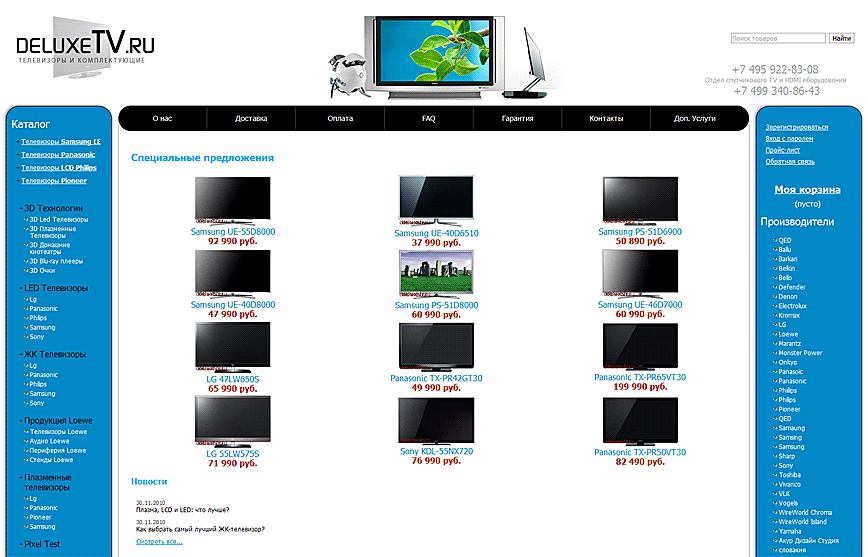Open news item 'Плазма, LCD и LED: что лучше?'

(182, 510)
